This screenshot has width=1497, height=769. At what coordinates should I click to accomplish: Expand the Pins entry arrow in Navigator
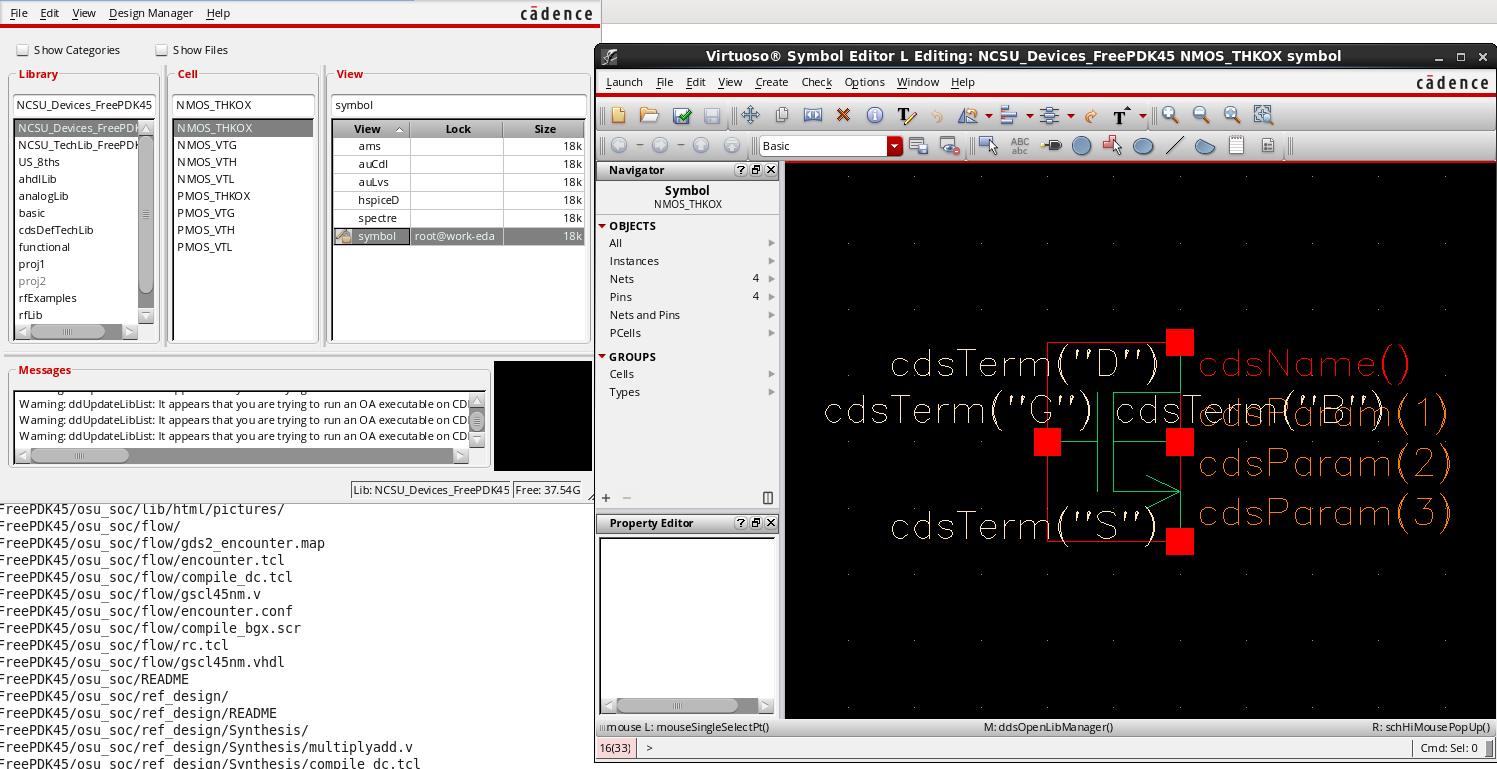tap(771, 297)
